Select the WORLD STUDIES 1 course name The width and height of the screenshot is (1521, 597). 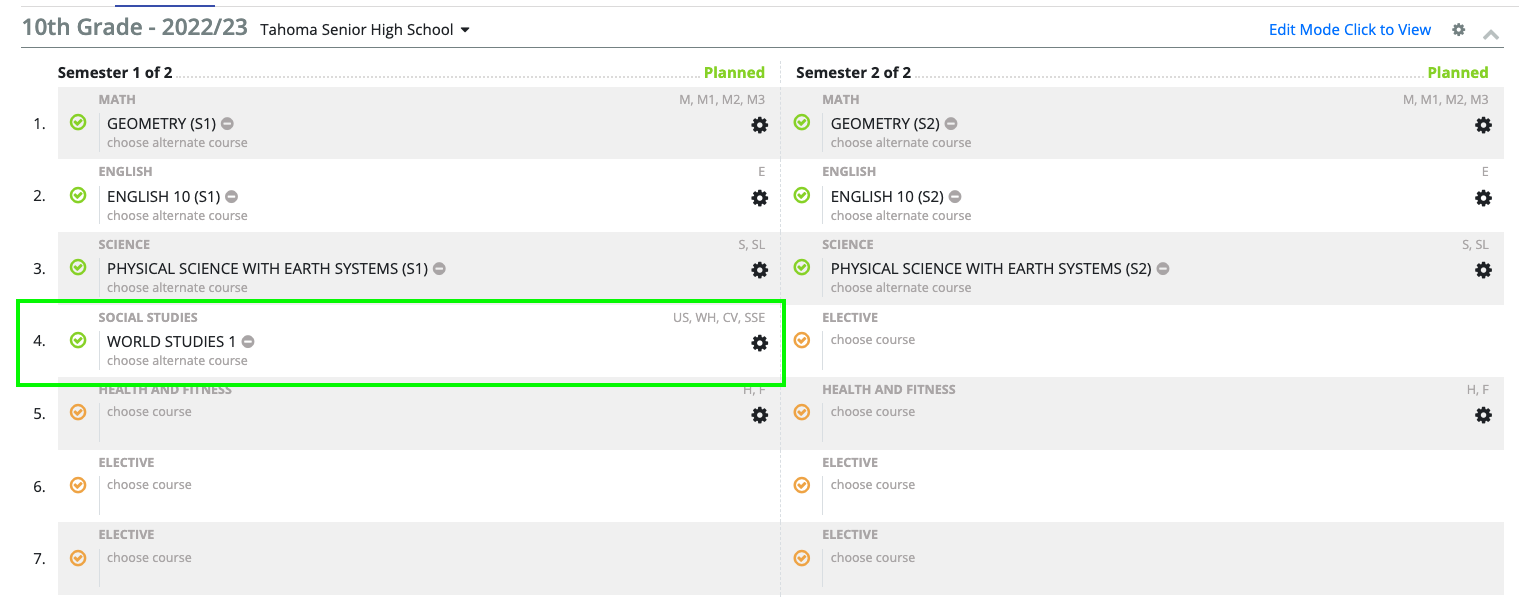coord(171,342)
